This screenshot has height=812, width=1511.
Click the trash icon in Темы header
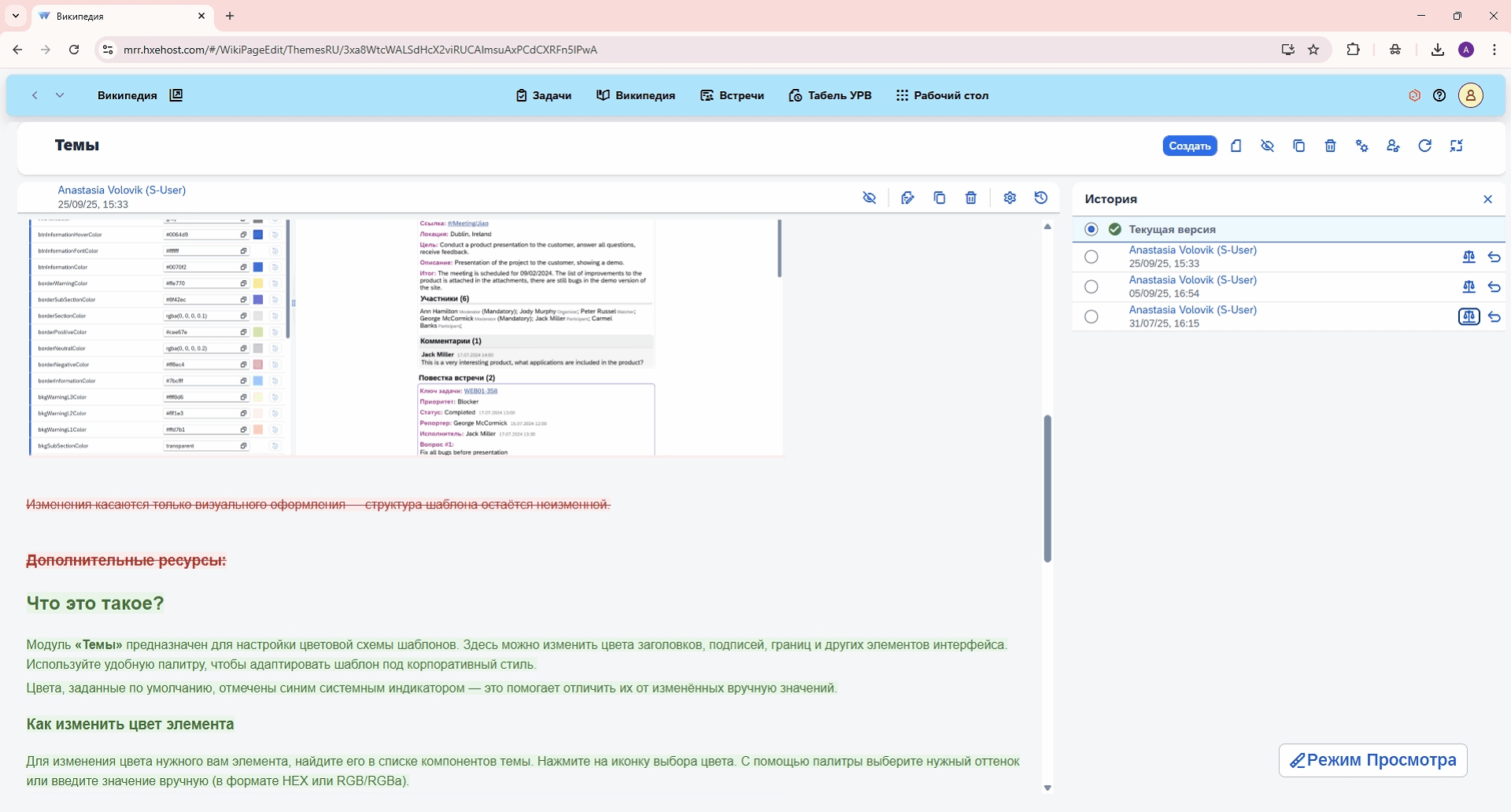pyautogui.click(x=1330, y=146)
